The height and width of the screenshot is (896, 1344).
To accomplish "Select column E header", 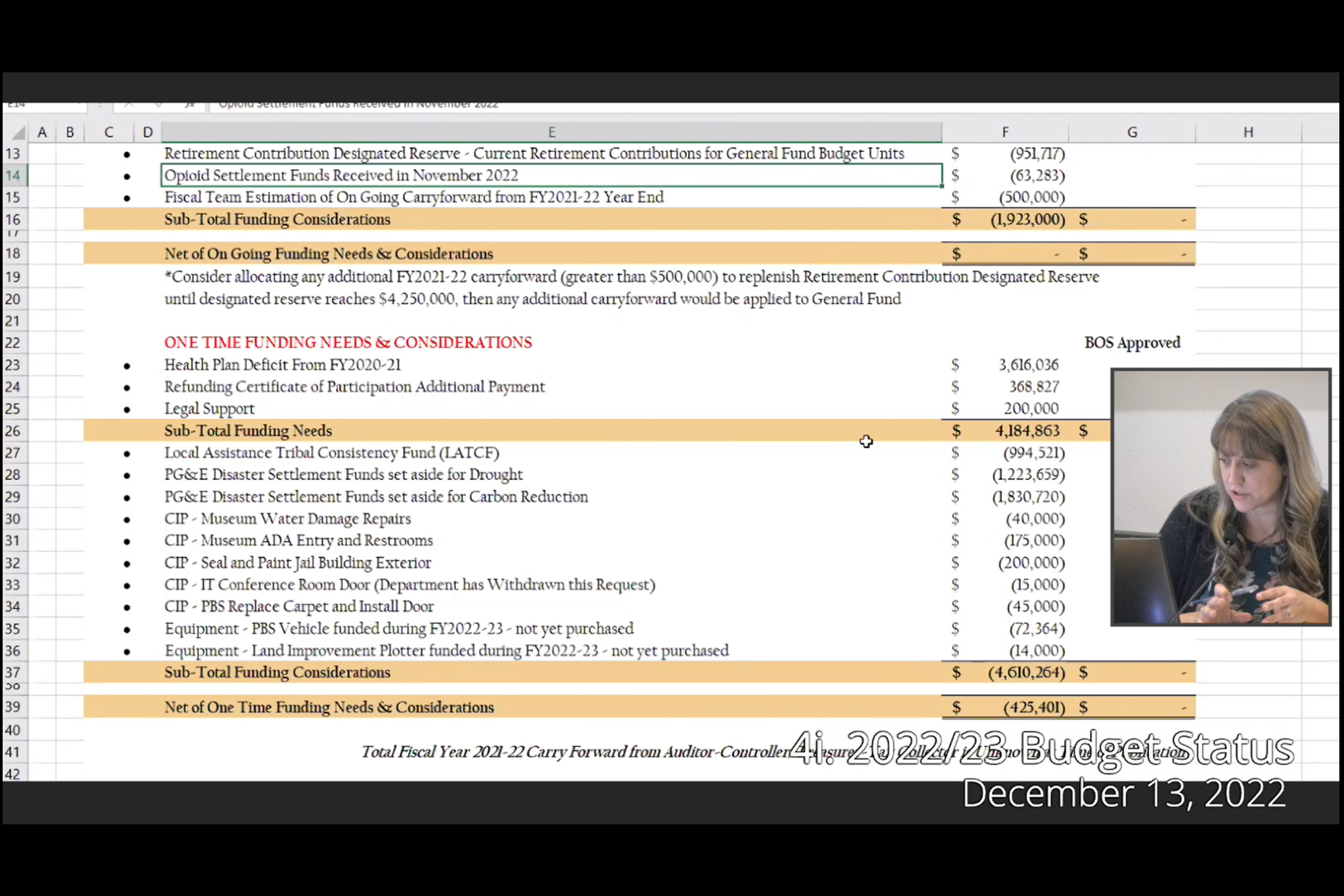I will click(551, 132).
